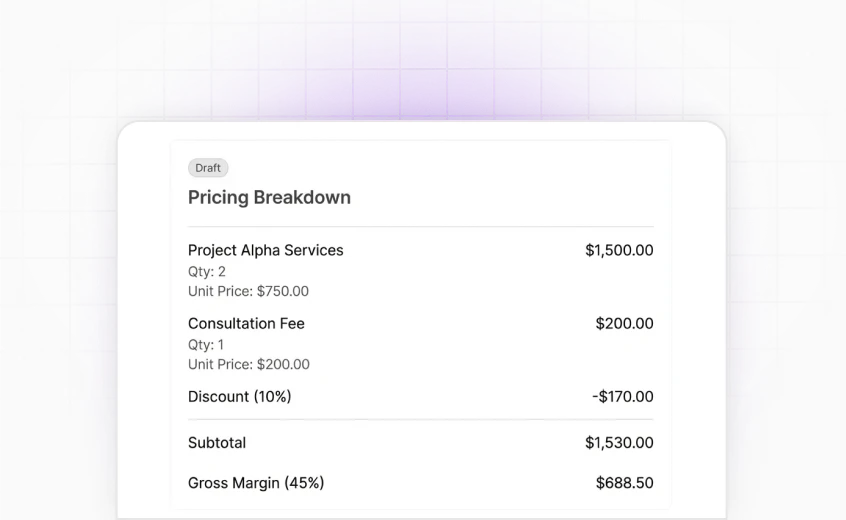Click the $200.00 amount beside Consultation Fee

(624, 324)
